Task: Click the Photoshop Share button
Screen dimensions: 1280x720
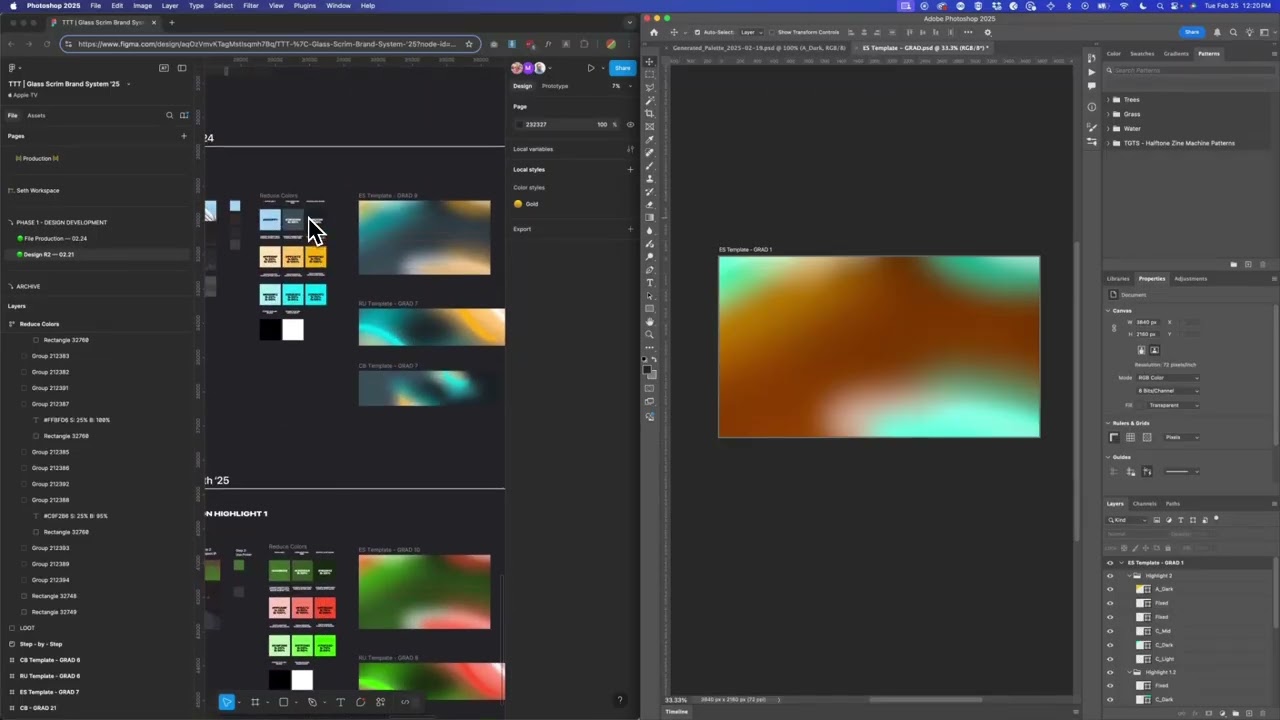Action: tap(1191, 32)
